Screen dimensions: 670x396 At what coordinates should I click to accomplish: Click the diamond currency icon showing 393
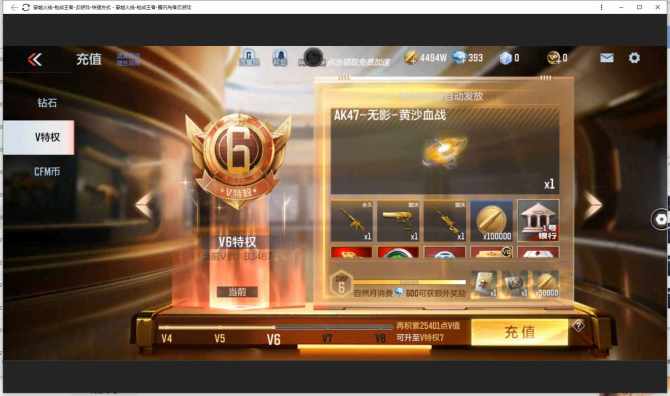point(459,57)
